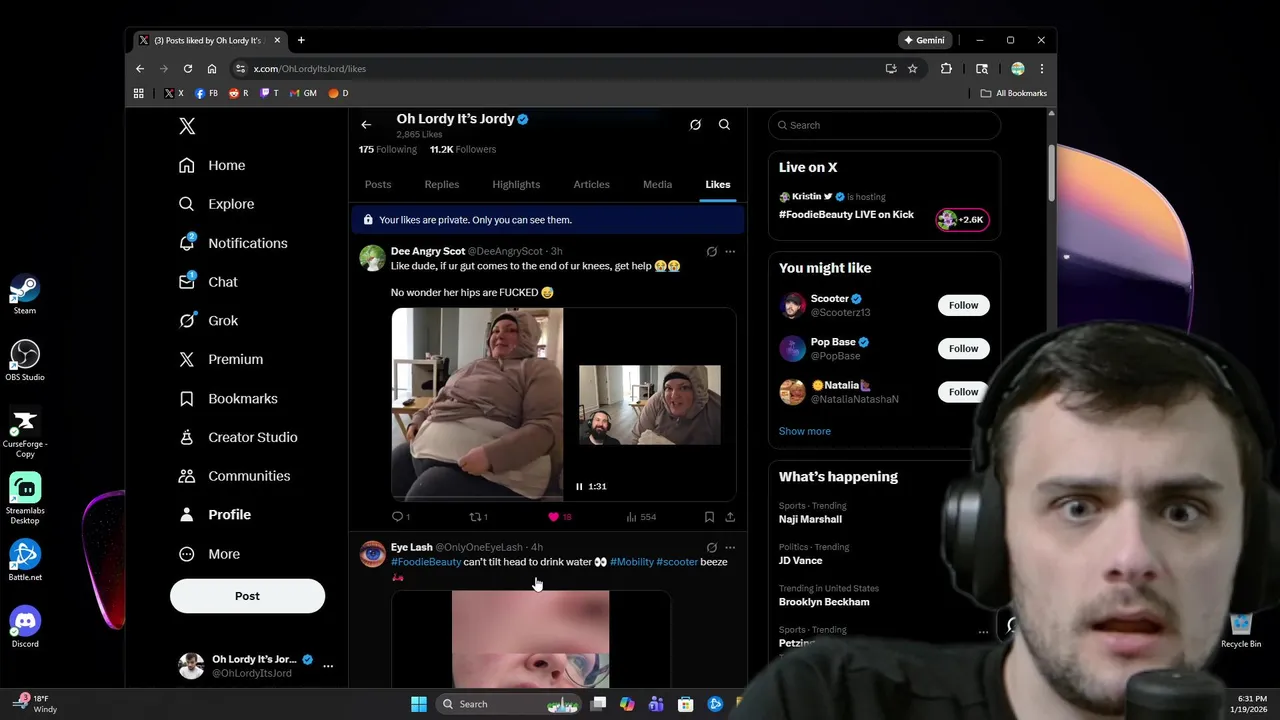
Task: Click the X search field
Action: [885, 125]
